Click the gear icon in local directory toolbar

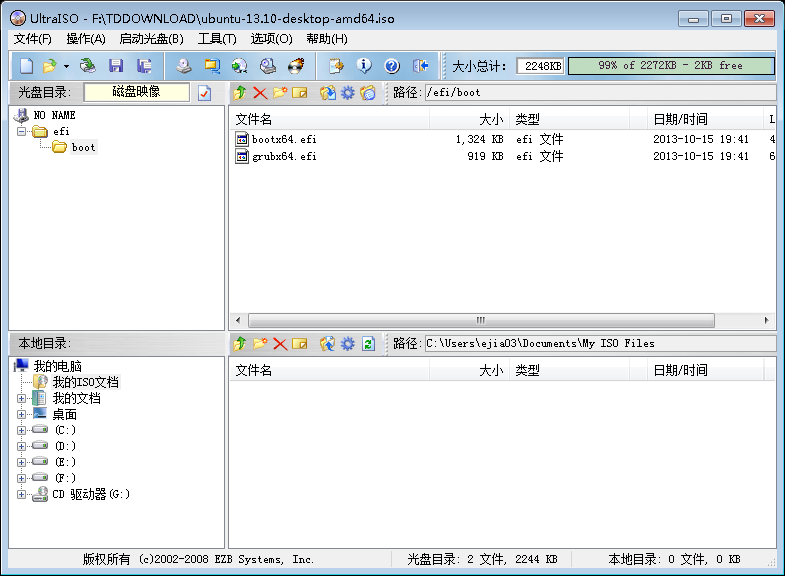[x=347, y=343]
